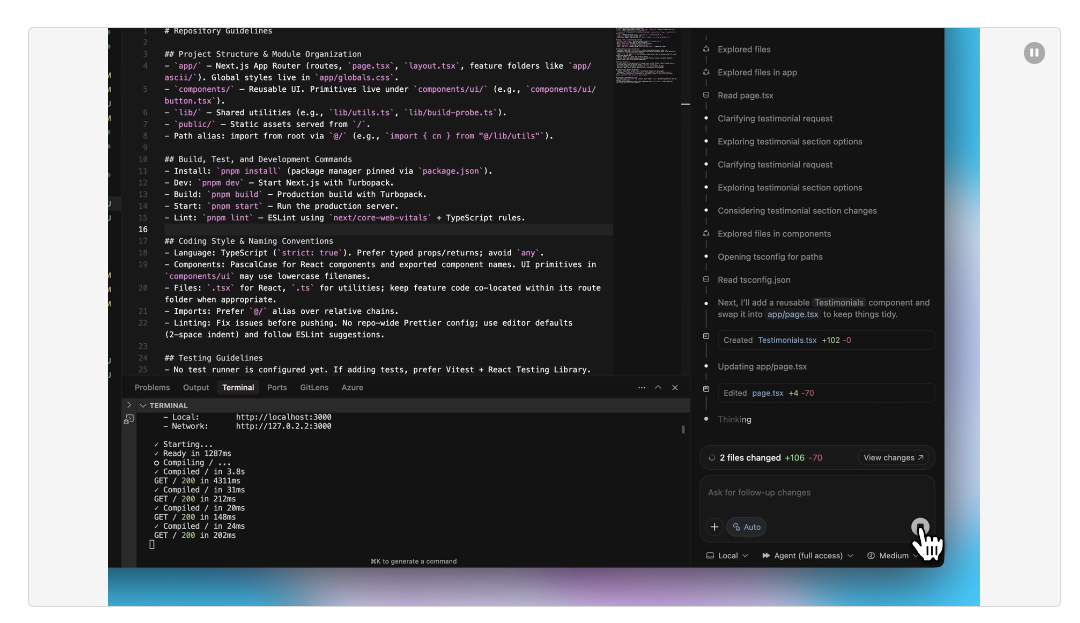Switch to the Output panel tab
The width and height of the screenshot is (1080, 623).
pos(196,388)
